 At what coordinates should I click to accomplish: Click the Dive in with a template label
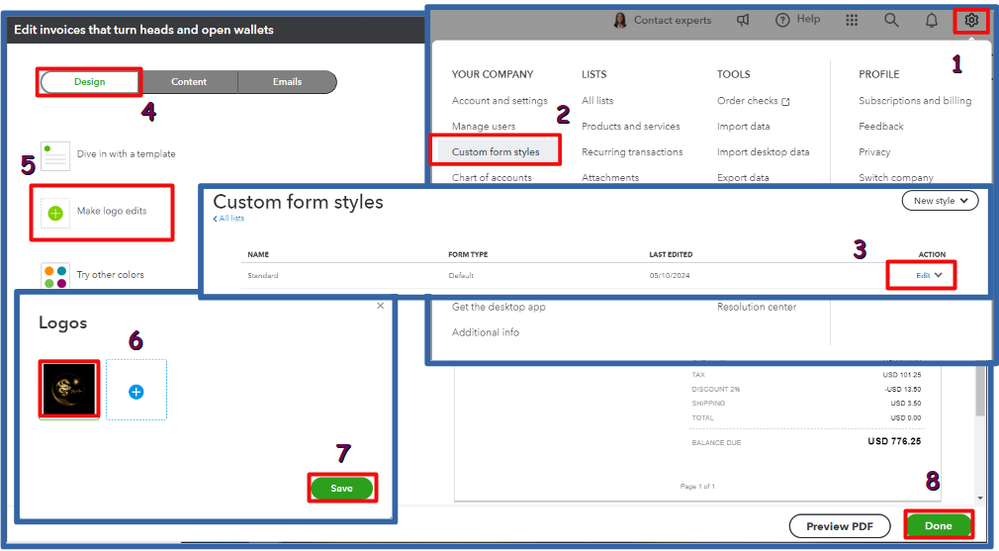pyautogui.click(x=126, y=154)
